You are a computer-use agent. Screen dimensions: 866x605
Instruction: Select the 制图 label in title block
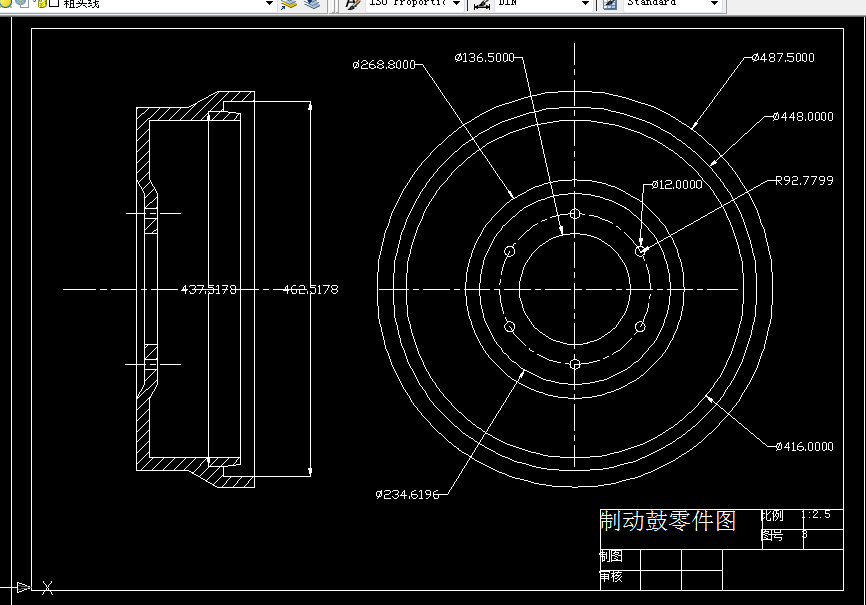pos(611,556)
